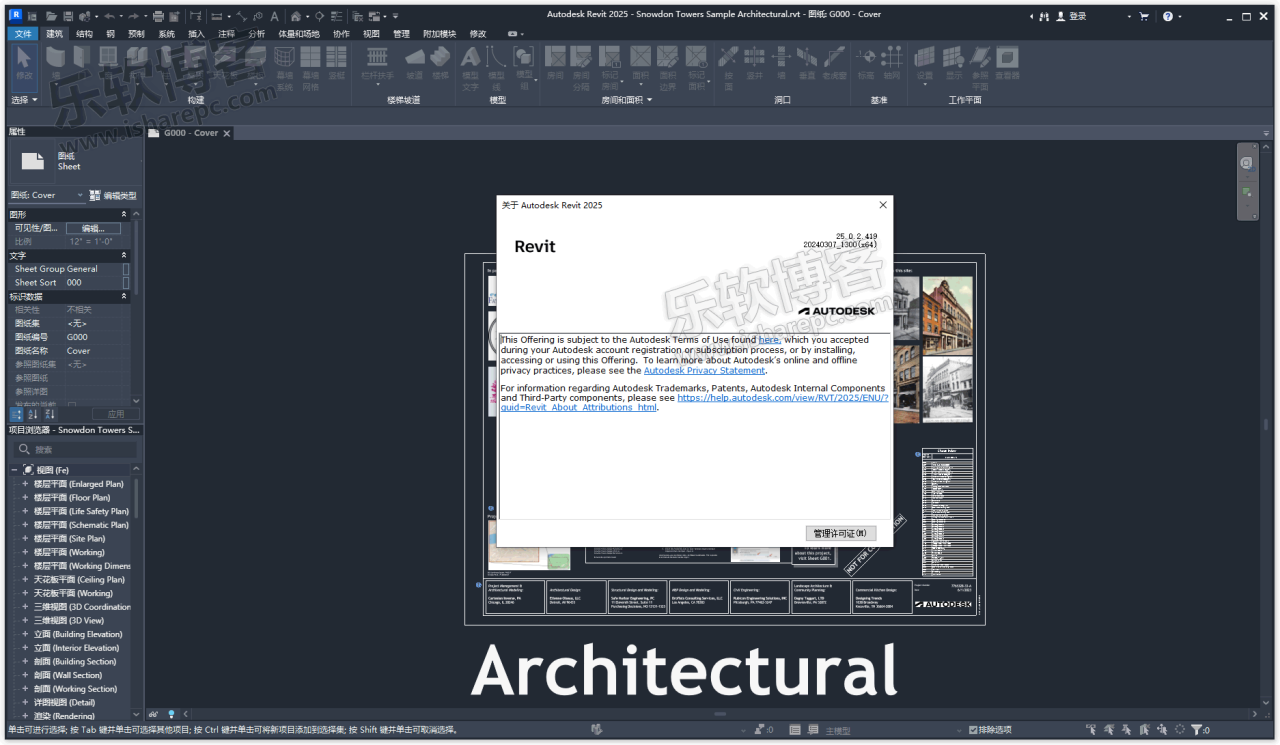This screenshot has width=1280, height=745.
Task: Open the 图纸 Cover type selector dropdown
Action: click(78, 194)
